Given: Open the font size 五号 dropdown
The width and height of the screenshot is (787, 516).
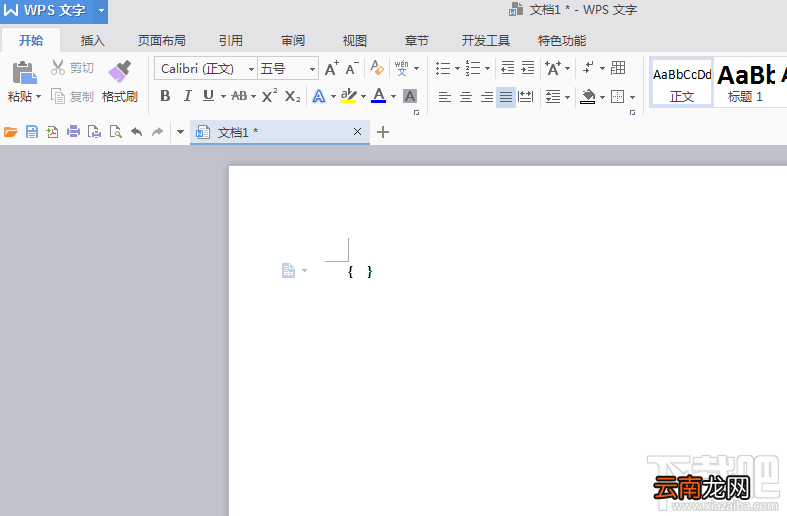Looking at the screenshot, I should point(312,69).
